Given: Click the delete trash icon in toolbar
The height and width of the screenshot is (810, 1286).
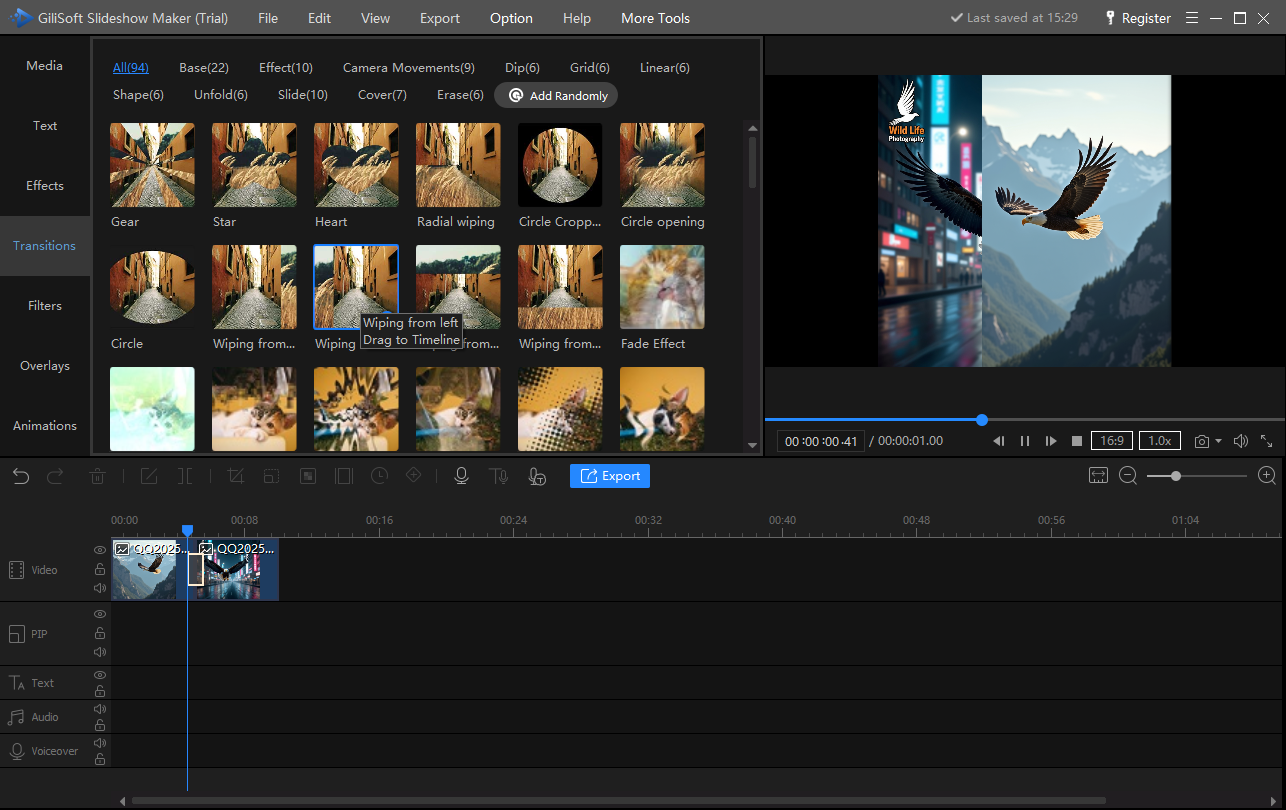Looking at the screenshot, I should coord(97,476).
